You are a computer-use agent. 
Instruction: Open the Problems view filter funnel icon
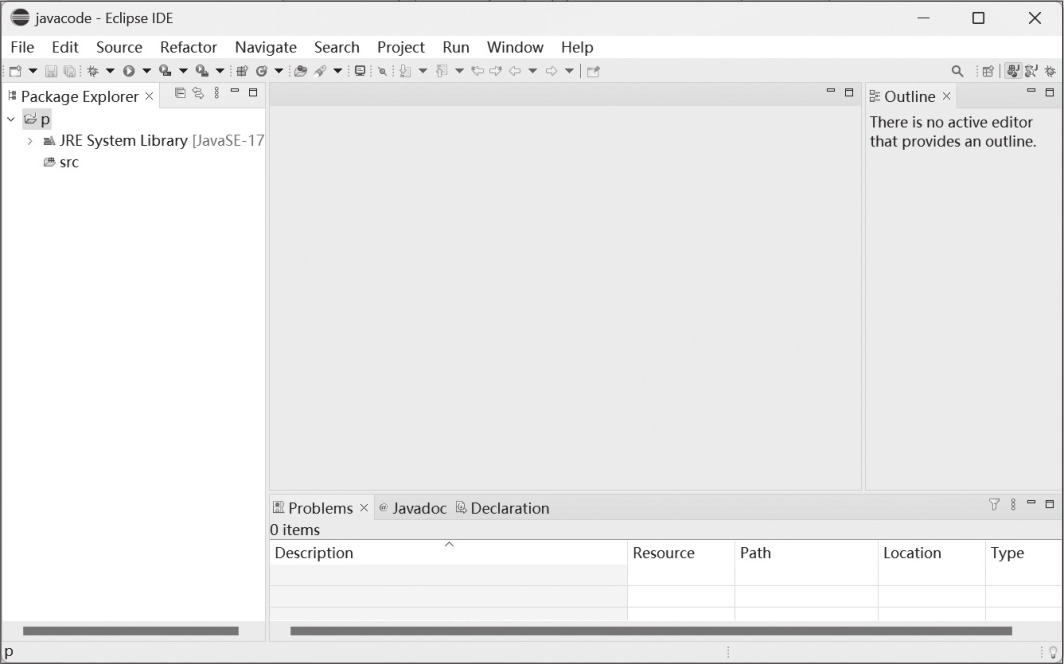click(x=994, y=504)
